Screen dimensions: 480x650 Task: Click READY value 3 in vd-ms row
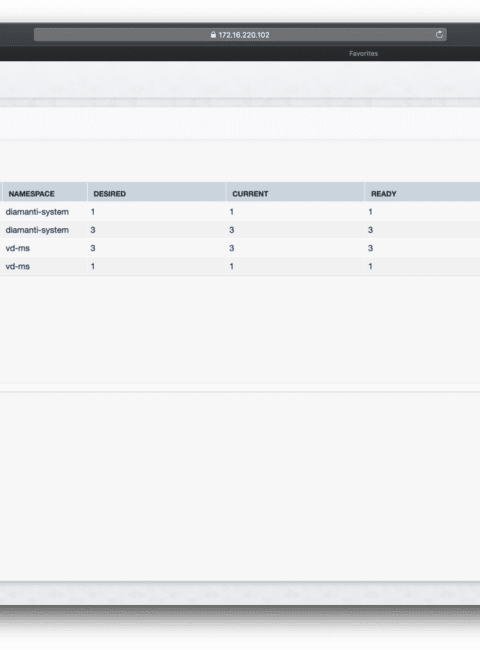tap(371, 248)
